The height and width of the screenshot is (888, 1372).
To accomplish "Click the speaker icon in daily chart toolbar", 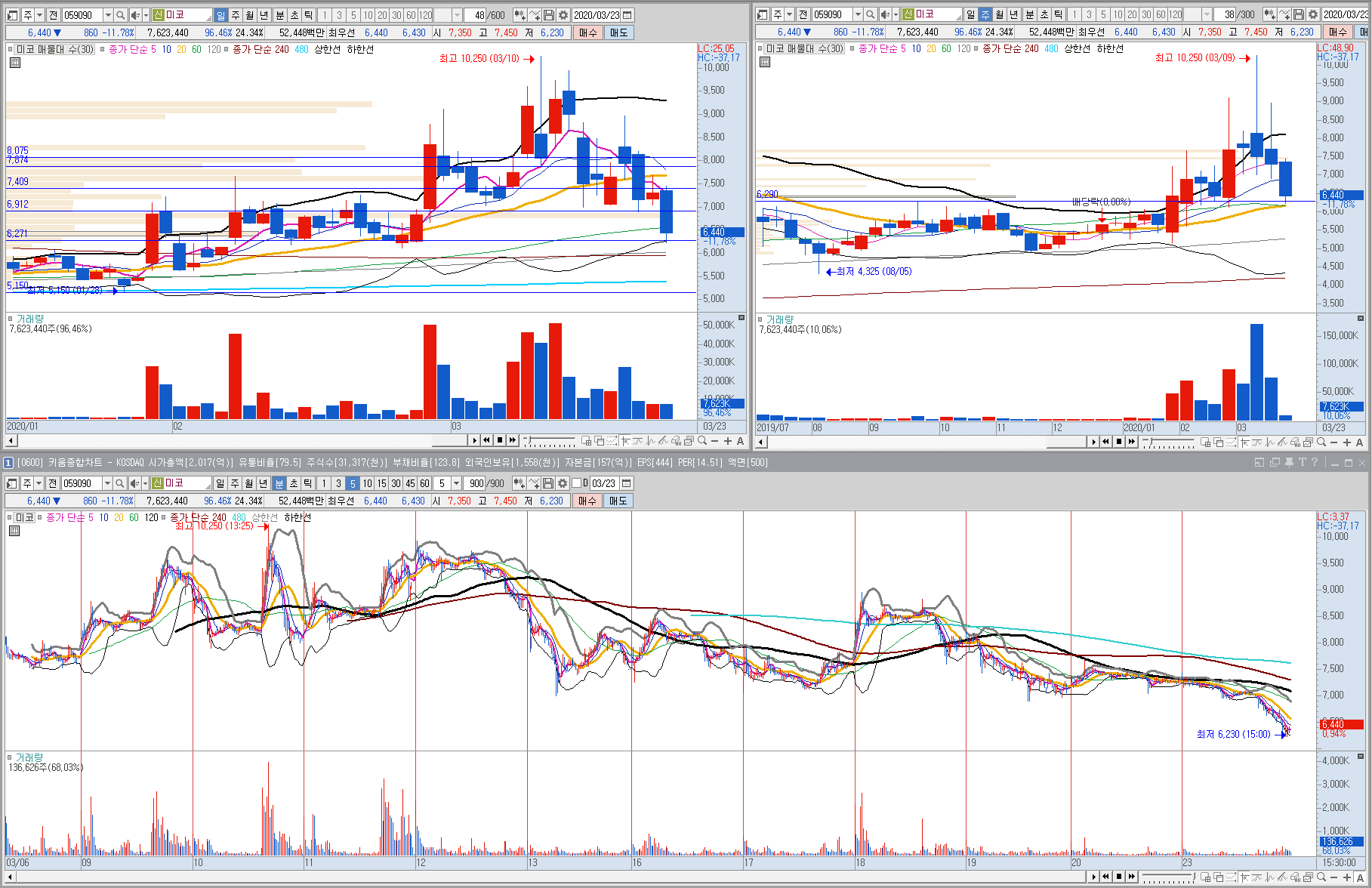I will pos(134,15).
